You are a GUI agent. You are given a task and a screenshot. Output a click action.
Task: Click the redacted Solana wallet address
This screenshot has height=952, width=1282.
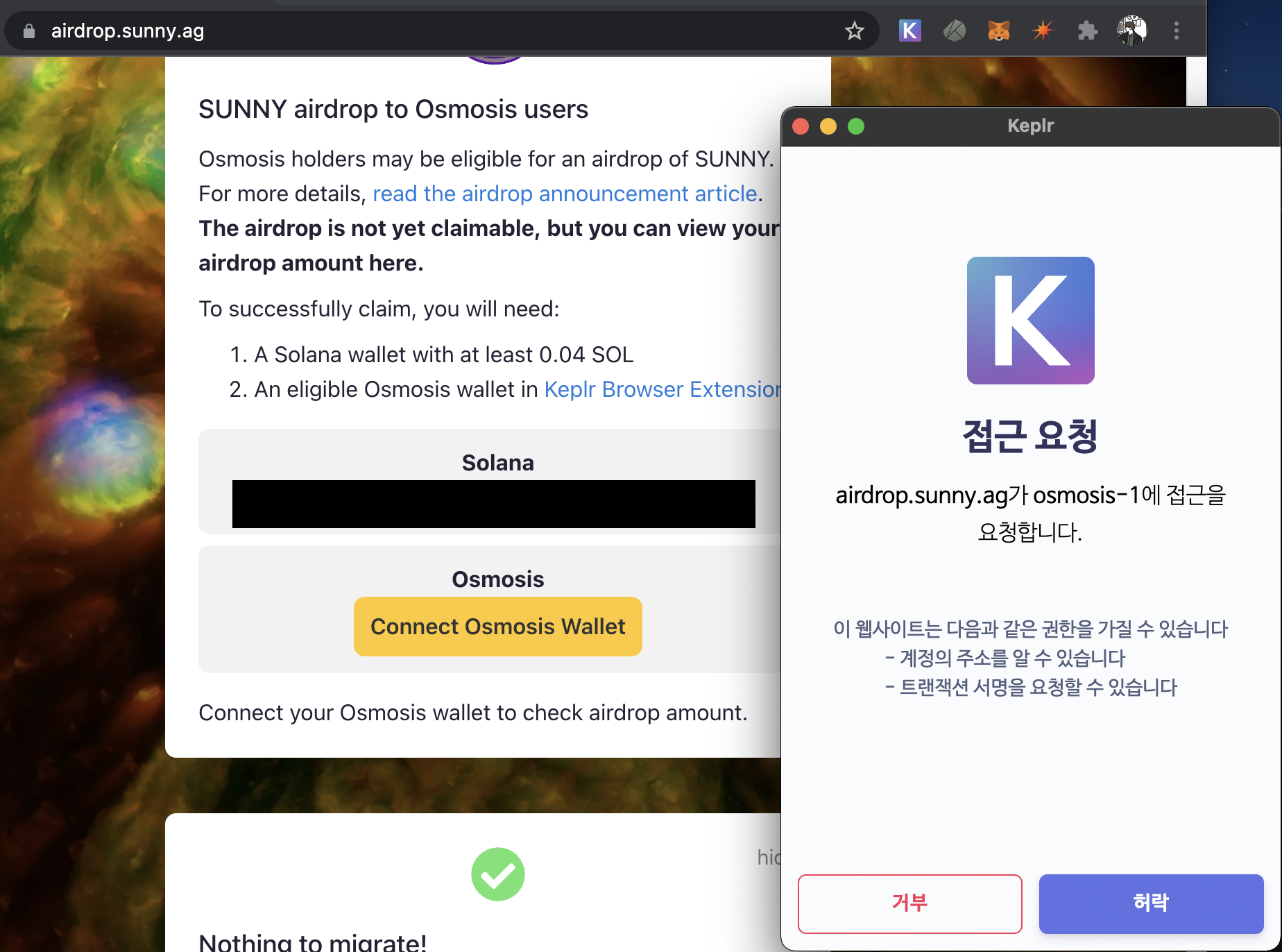tap(494, 504)
